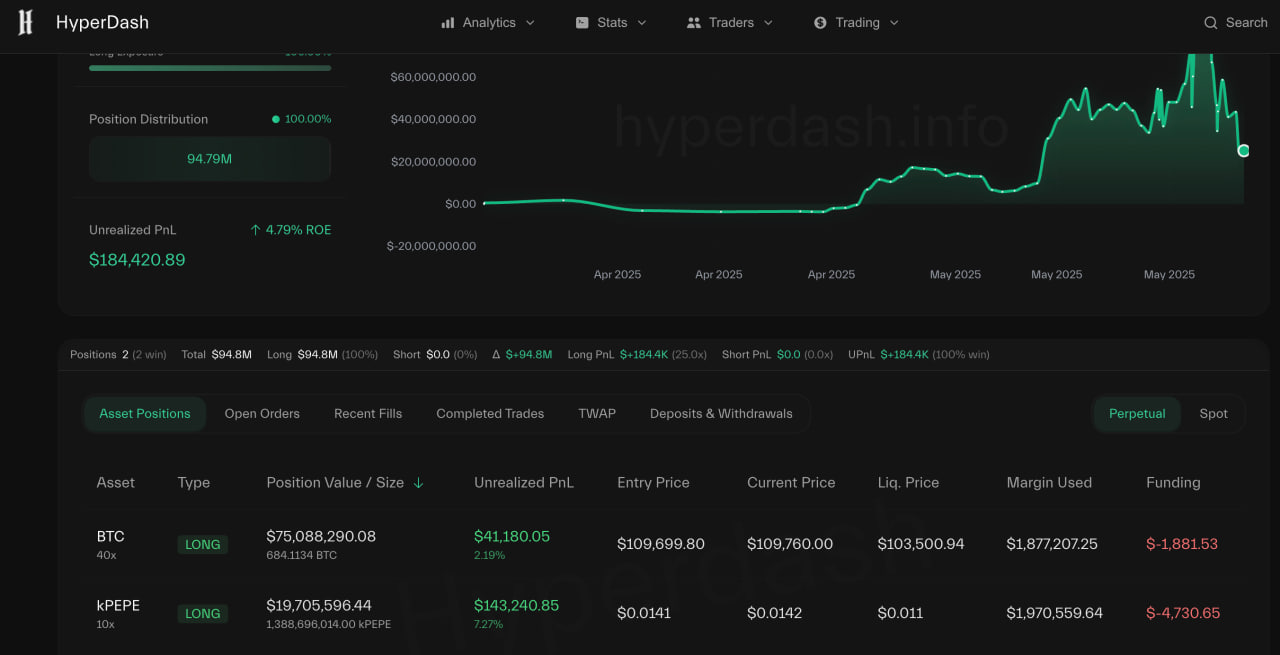Click the Analytics bar-chart icon

click(x=448, y=22)
